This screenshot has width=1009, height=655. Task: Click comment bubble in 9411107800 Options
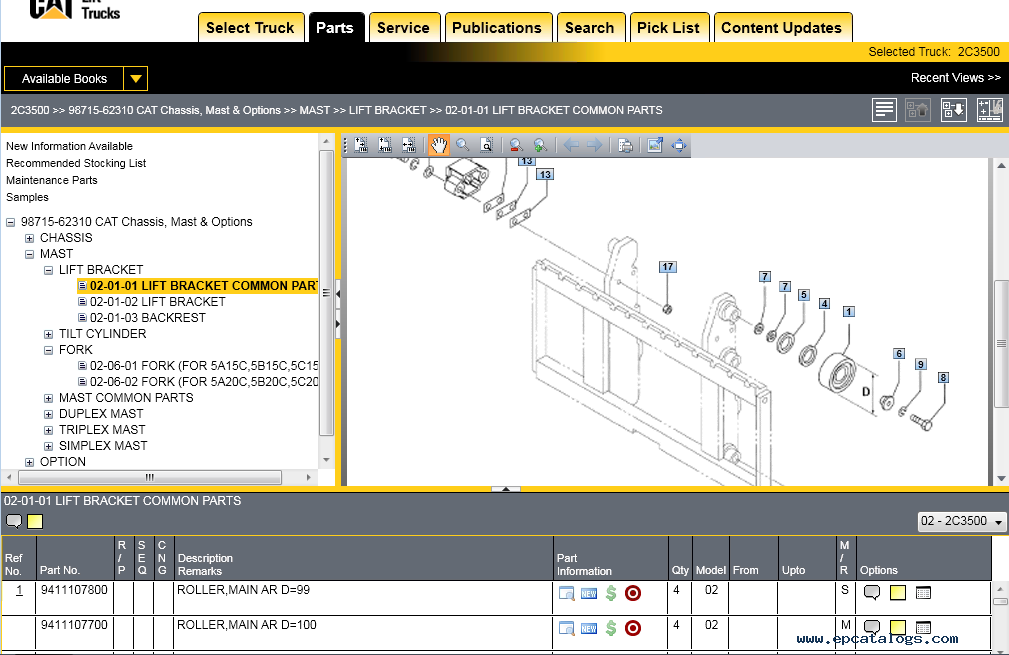click(x=872, y=593)
